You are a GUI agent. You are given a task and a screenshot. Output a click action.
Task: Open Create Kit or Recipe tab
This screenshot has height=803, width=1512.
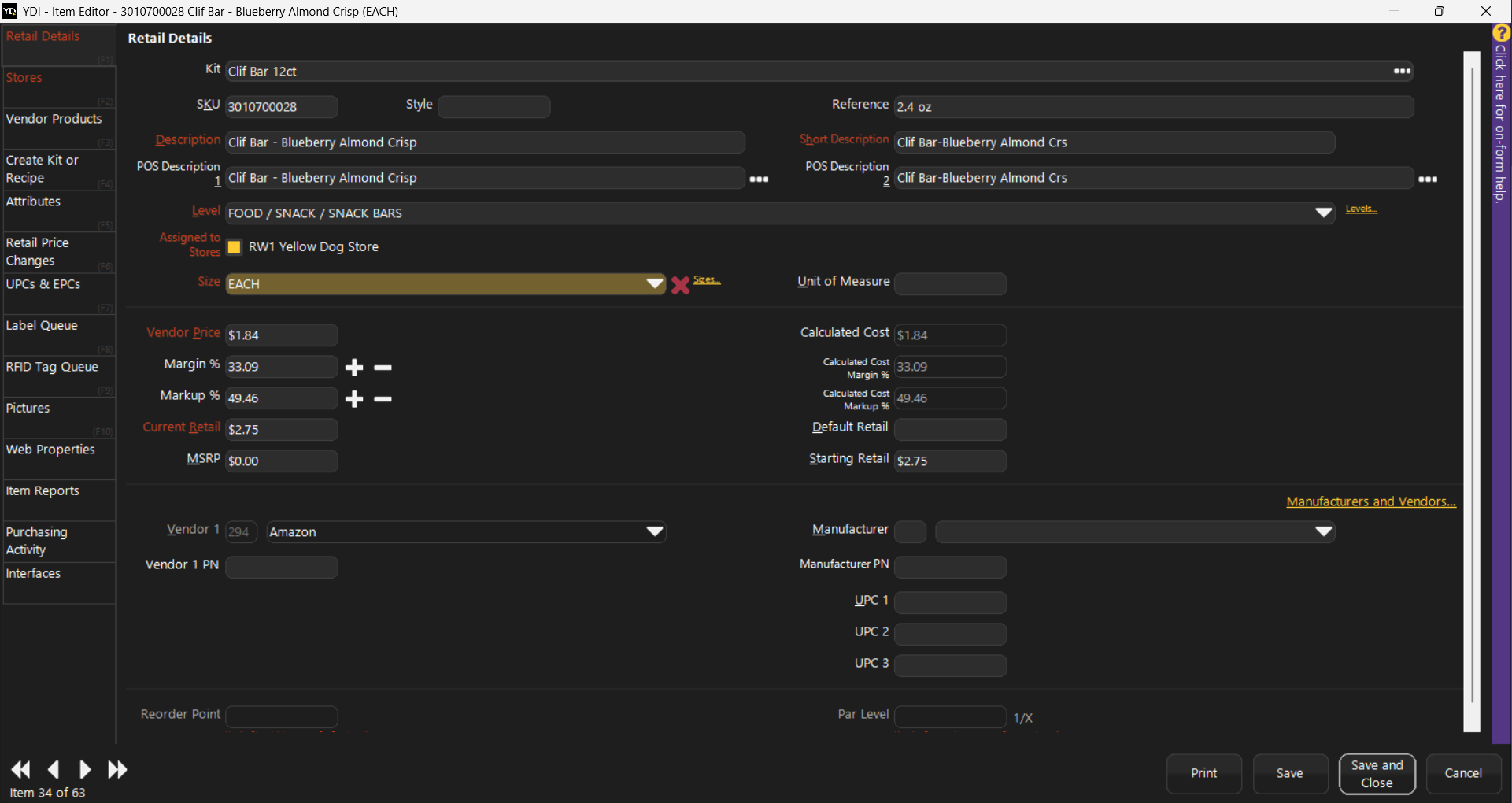pyautogui.click(x=59, y=169)
